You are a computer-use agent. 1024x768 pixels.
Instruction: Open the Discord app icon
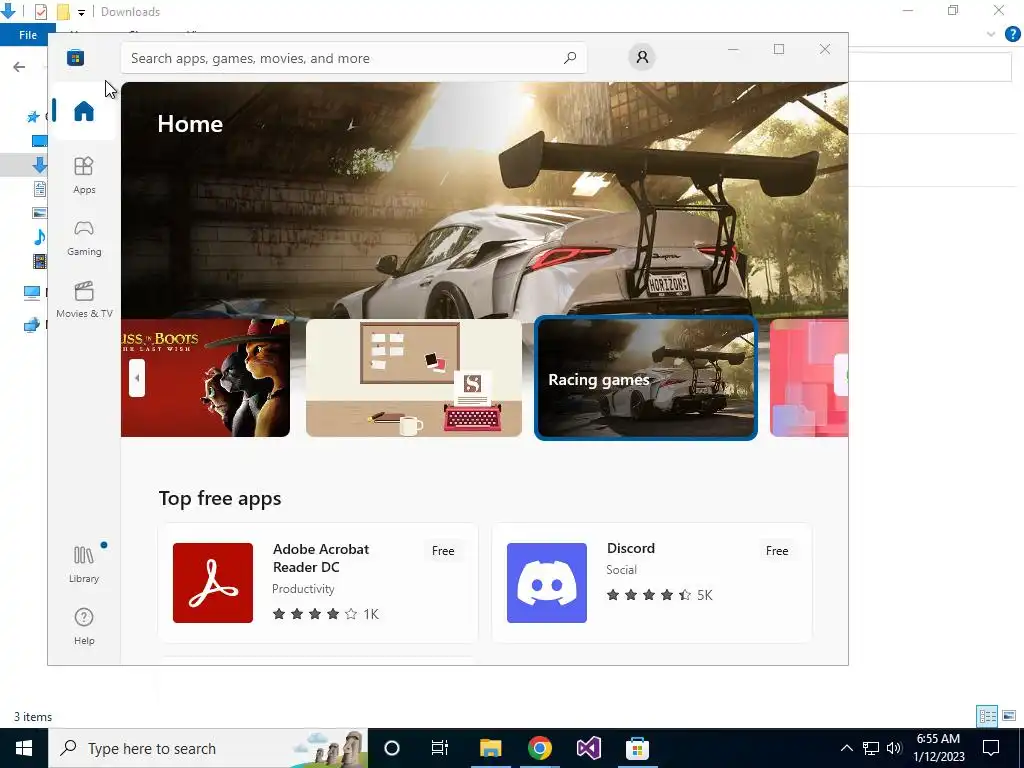point(547,583)
